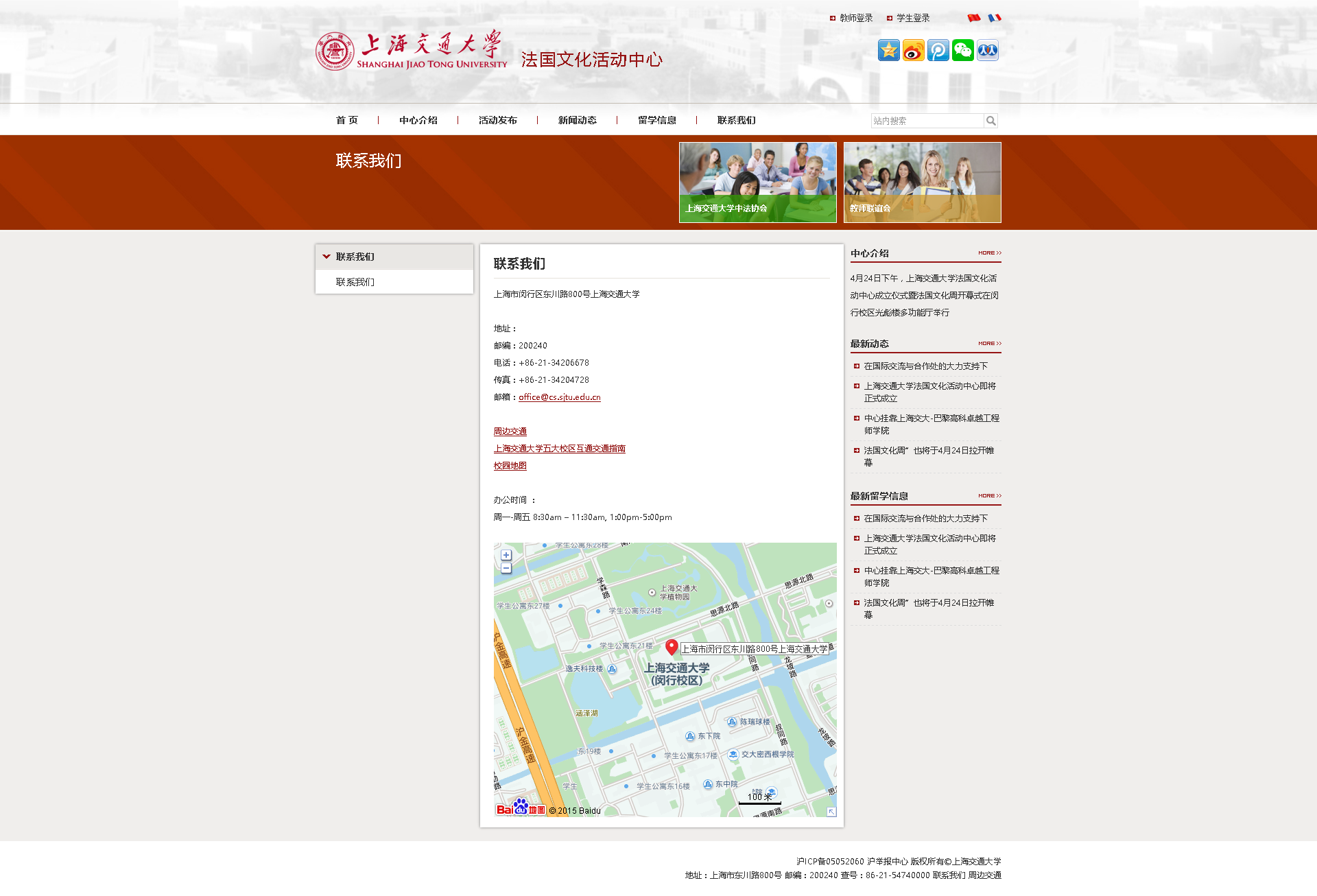Share the page via the Sina Weibo icon
1317x896 pixels.
pos(913,50)
